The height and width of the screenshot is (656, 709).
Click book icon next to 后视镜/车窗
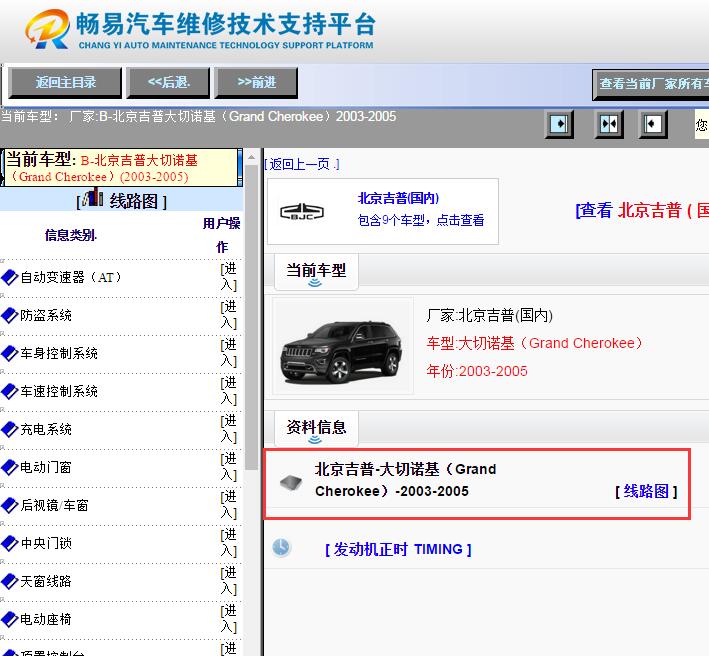click(x=9, y=505)
